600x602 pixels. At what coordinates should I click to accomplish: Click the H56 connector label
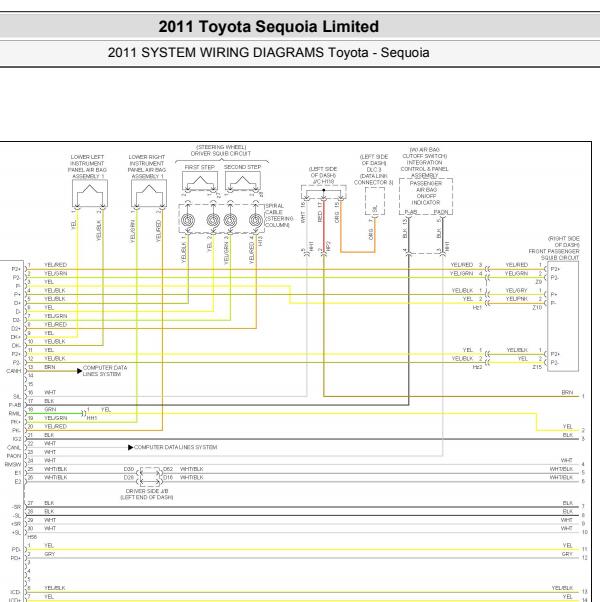[x=32, y=537]
